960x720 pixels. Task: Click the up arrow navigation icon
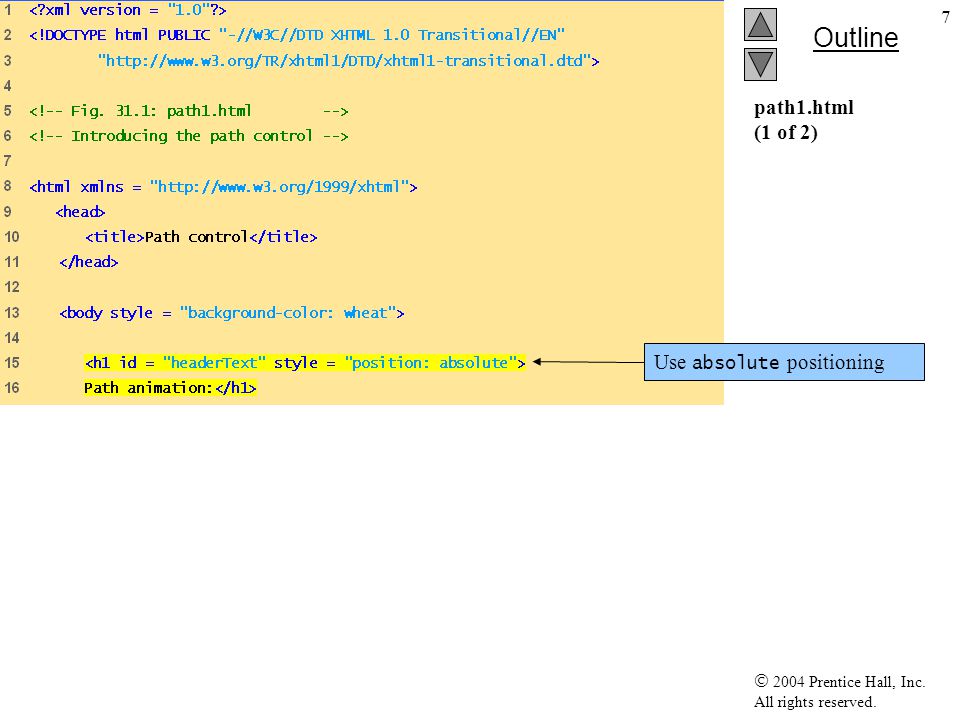pos(760,24)
